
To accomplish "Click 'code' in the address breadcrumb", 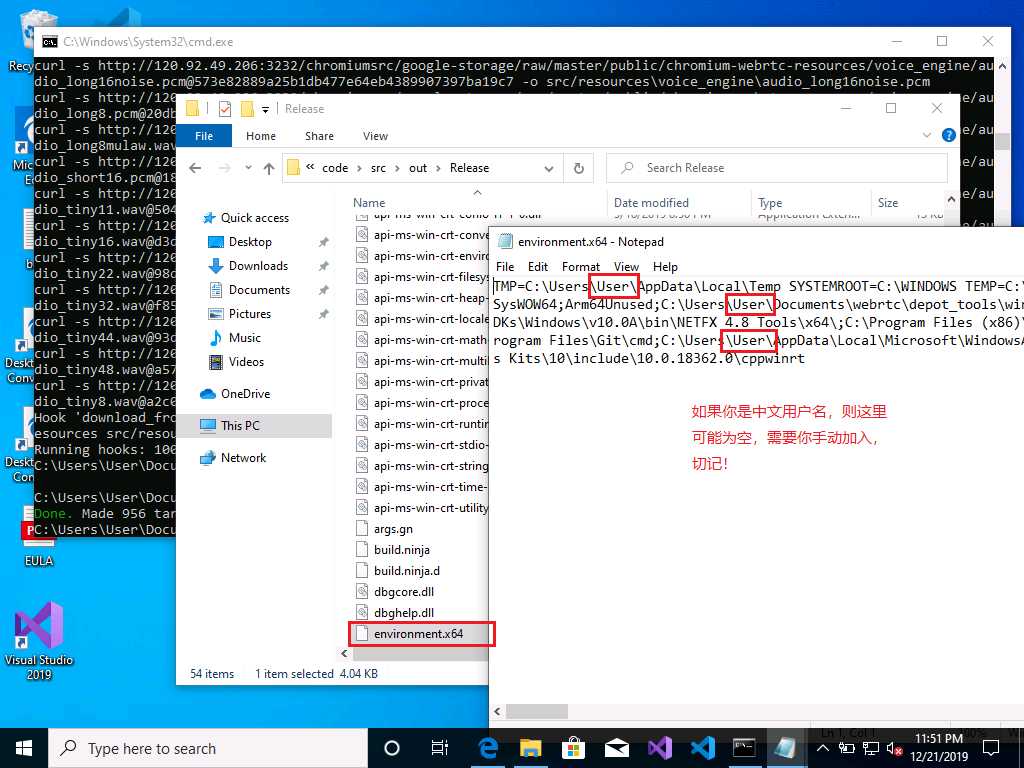I will pos(335,168).
